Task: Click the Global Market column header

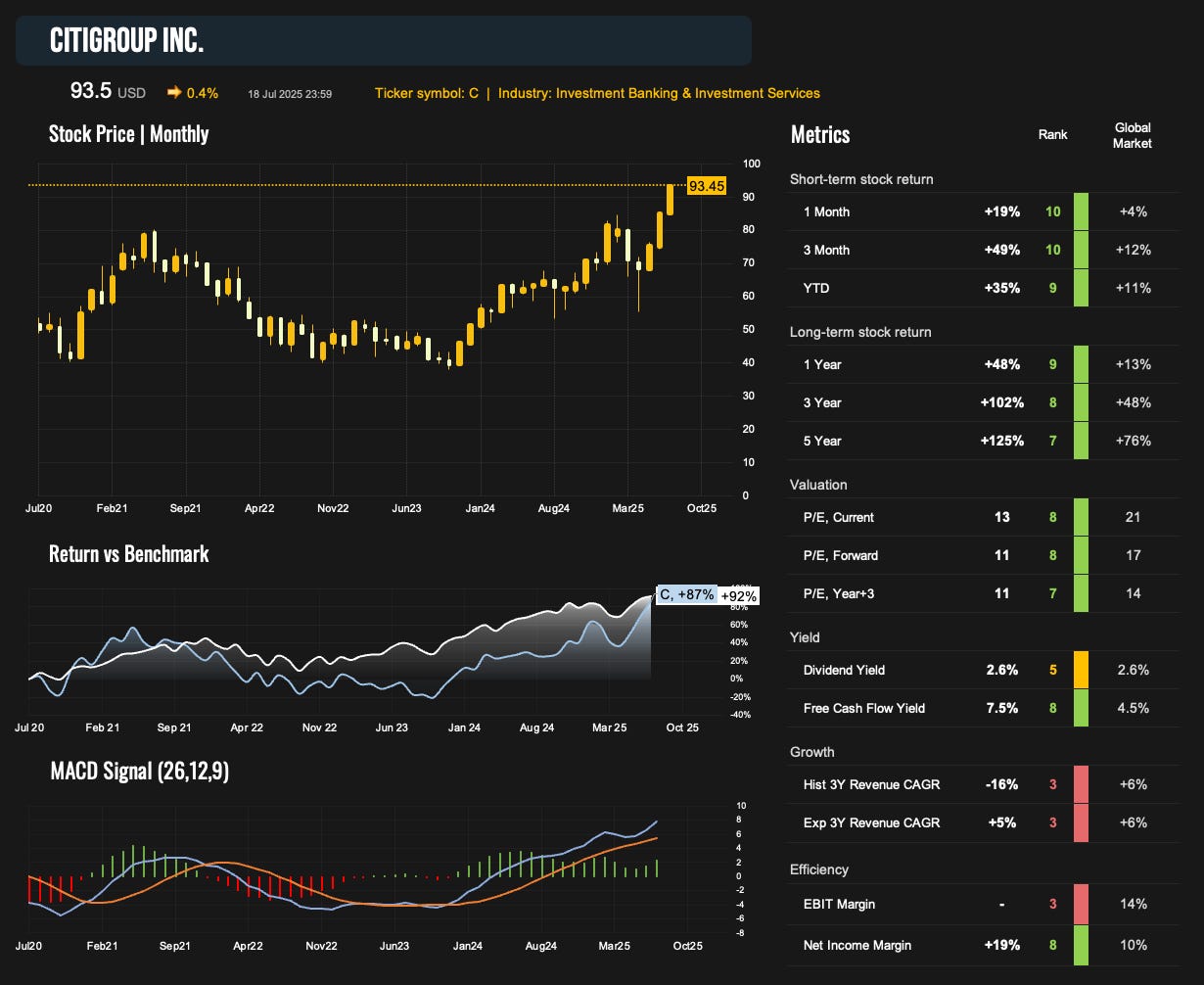Action: 1133,135
